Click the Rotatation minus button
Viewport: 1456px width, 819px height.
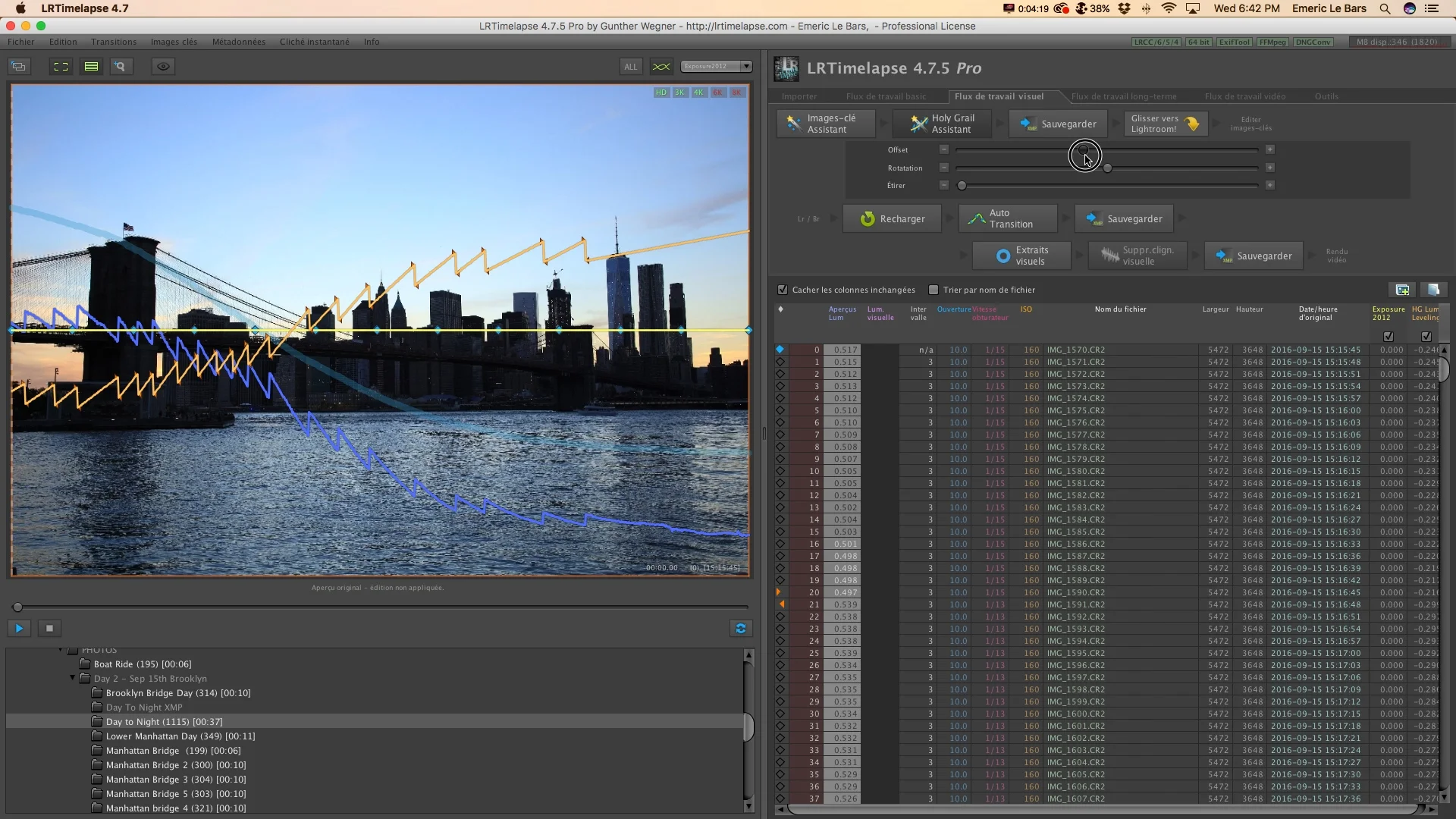tap(943, 168)
